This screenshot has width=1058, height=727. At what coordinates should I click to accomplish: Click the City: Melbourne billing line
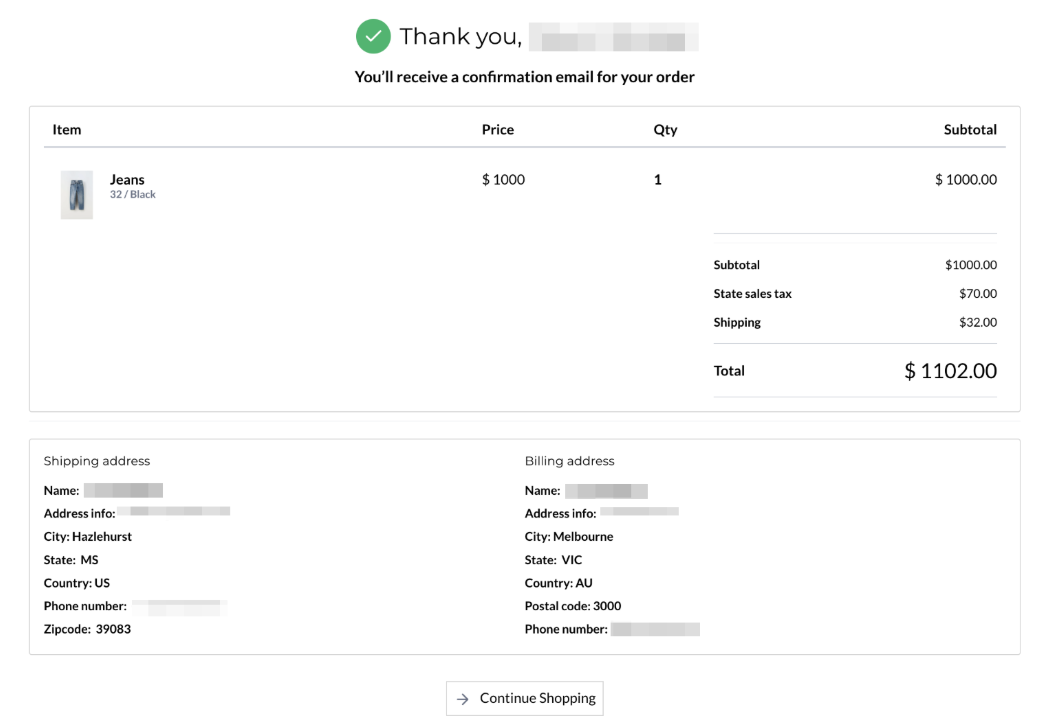[x=569, y=536]
